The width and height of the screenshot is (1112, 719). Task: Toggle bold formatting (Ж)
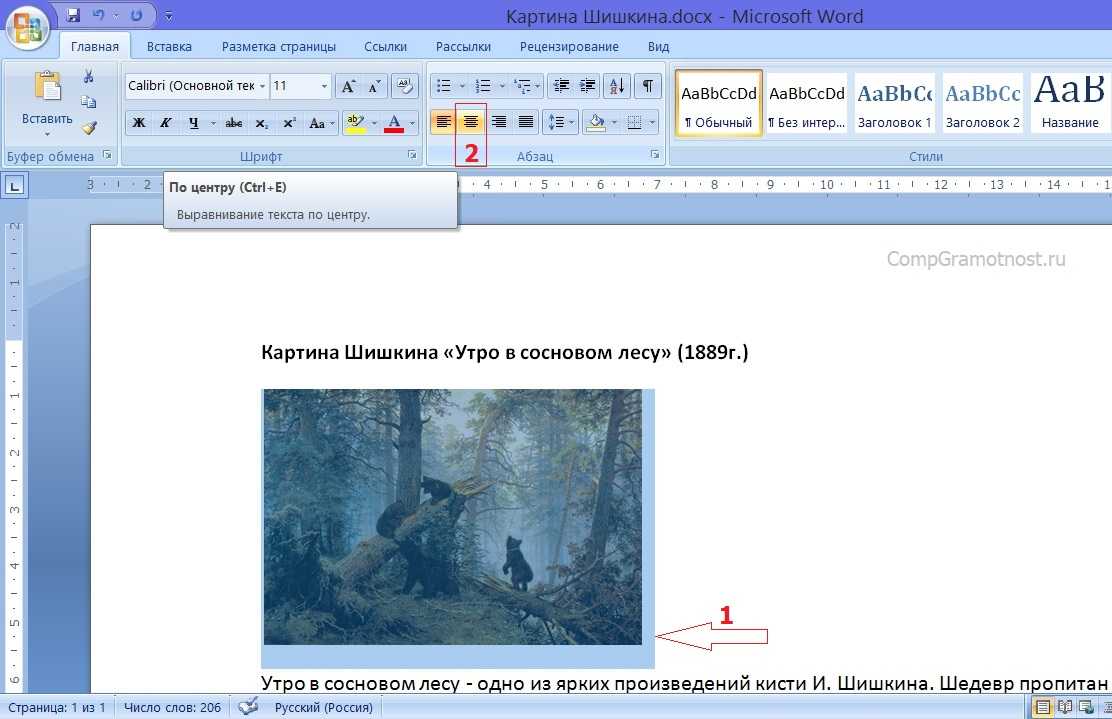[x=139, y=123]
